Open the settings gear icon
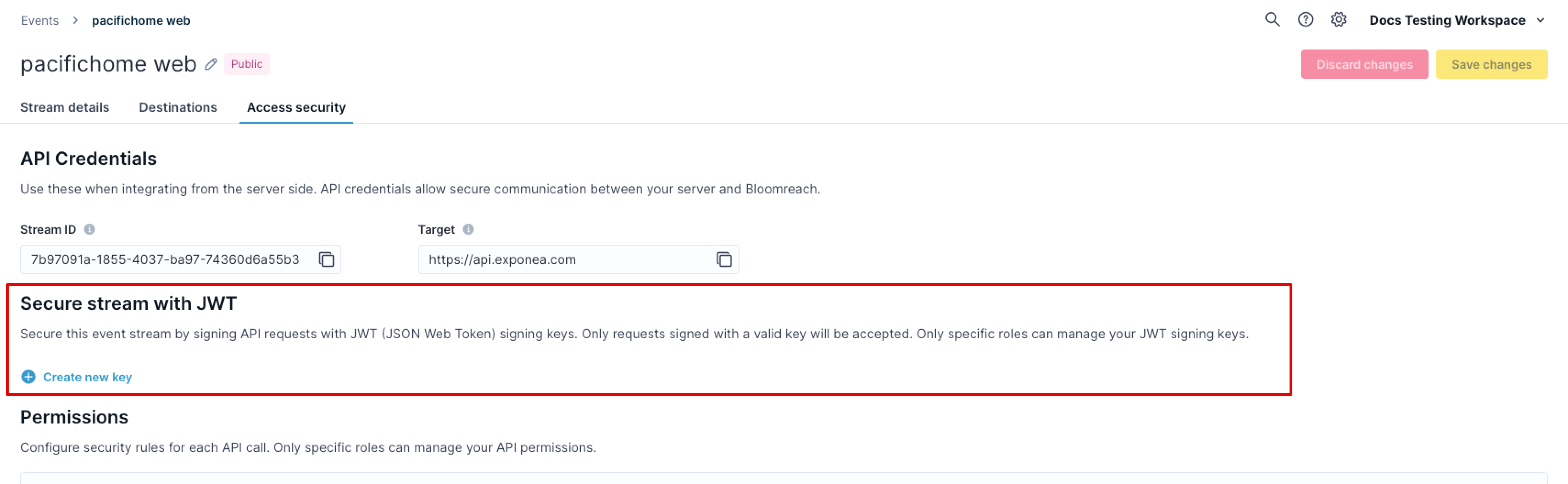The width and height of the screenshot is (1568, 484). click(1339, 19)
